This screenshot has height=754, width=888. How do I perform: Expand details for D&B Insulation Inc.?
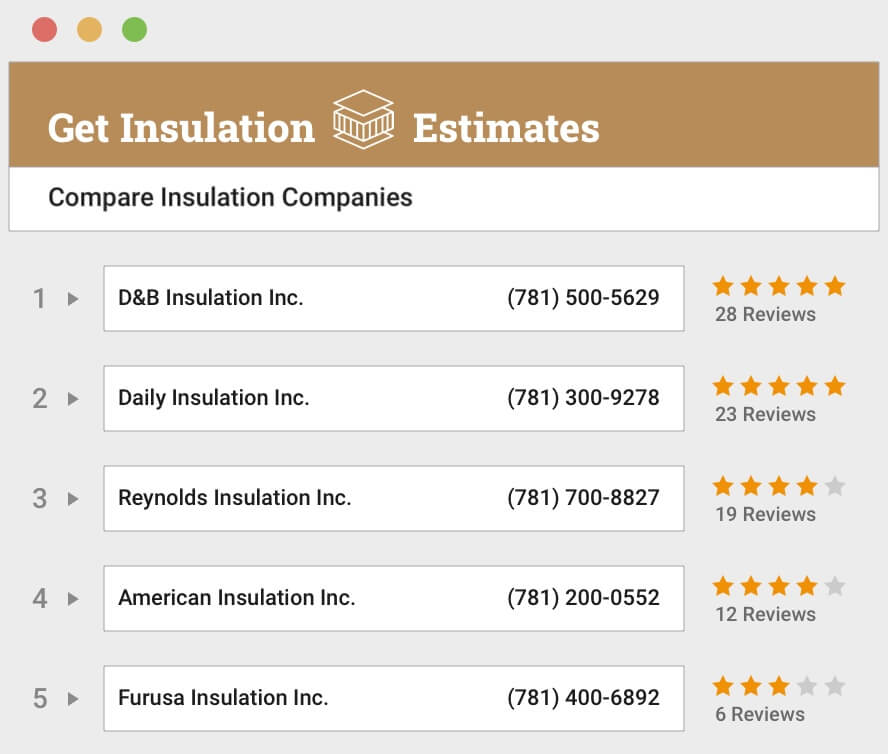pyautogui.click(x=72, y=298)
